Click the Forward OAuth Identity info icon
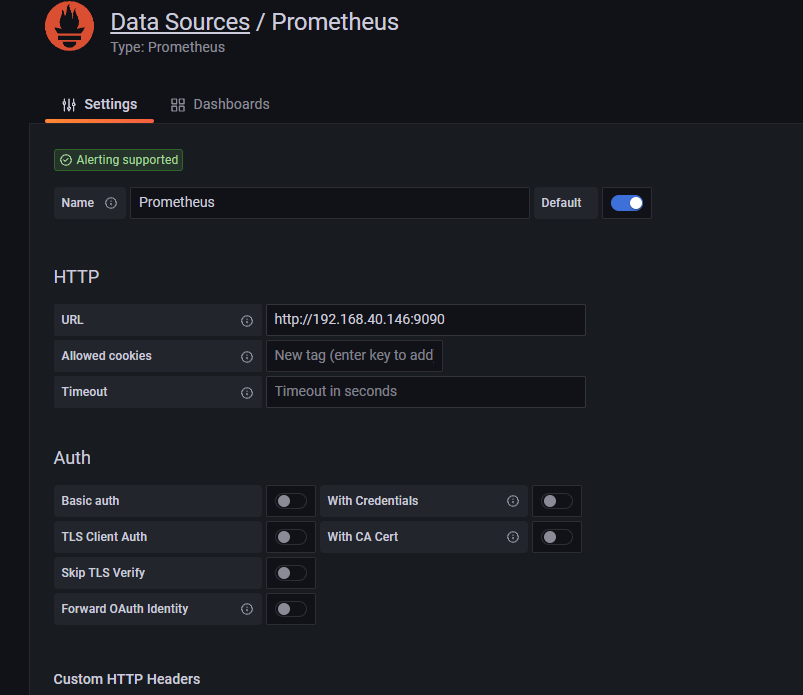 pos(247,608)
